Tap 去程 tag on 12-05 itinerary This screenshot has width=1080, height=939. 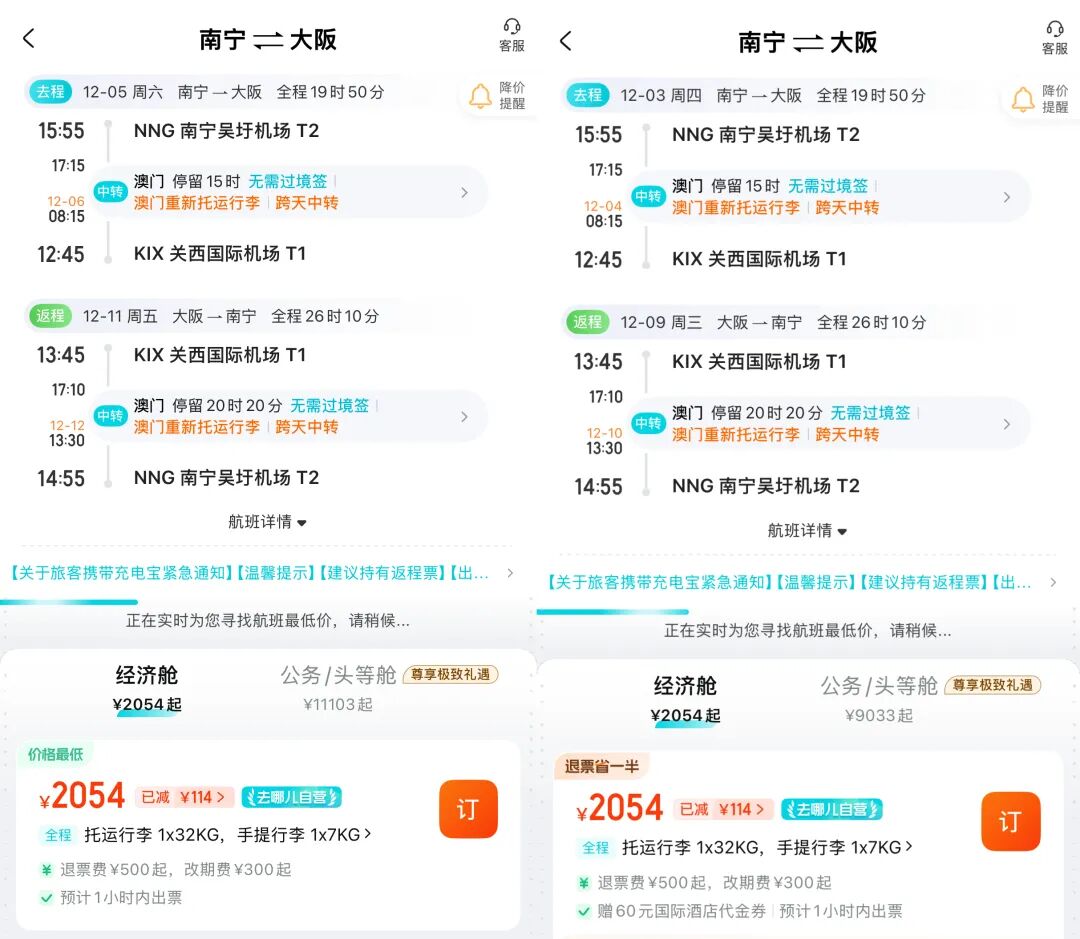50,92
